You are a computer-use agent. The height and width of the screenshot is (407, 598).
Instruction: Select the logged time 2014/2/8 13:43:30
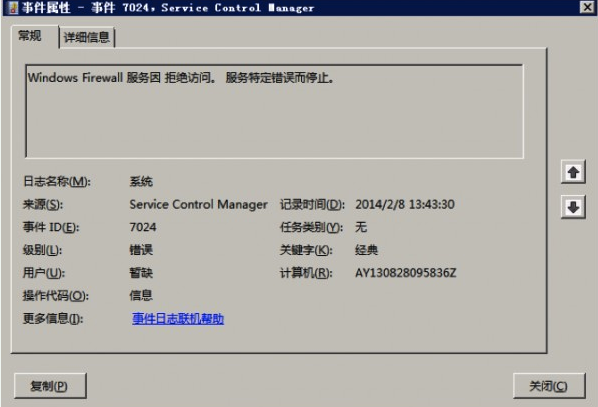[x=405, y=204]
